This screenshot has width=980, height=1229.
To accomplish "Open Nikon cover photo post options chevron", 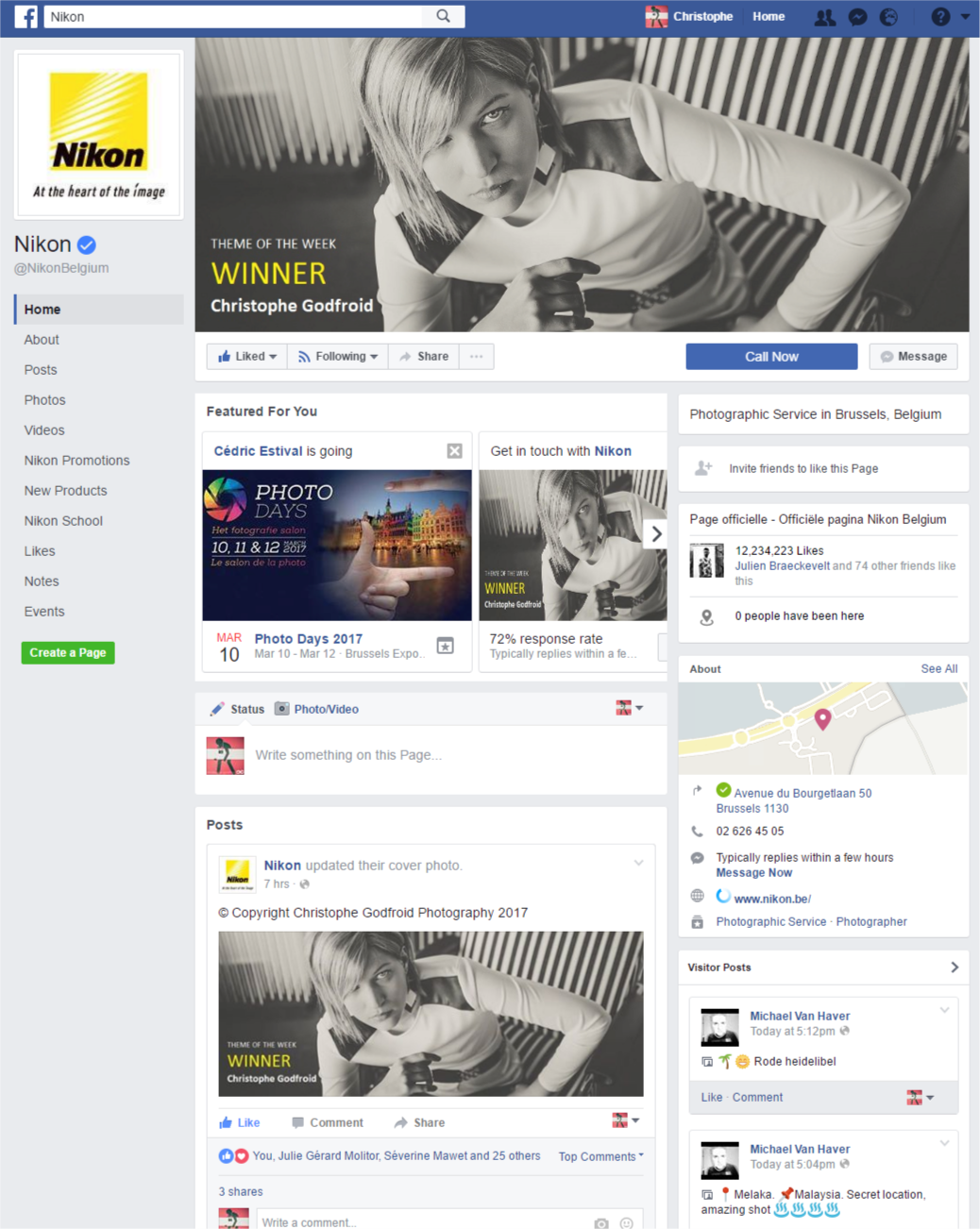I will pyautogui.click(x=639, y=863).
